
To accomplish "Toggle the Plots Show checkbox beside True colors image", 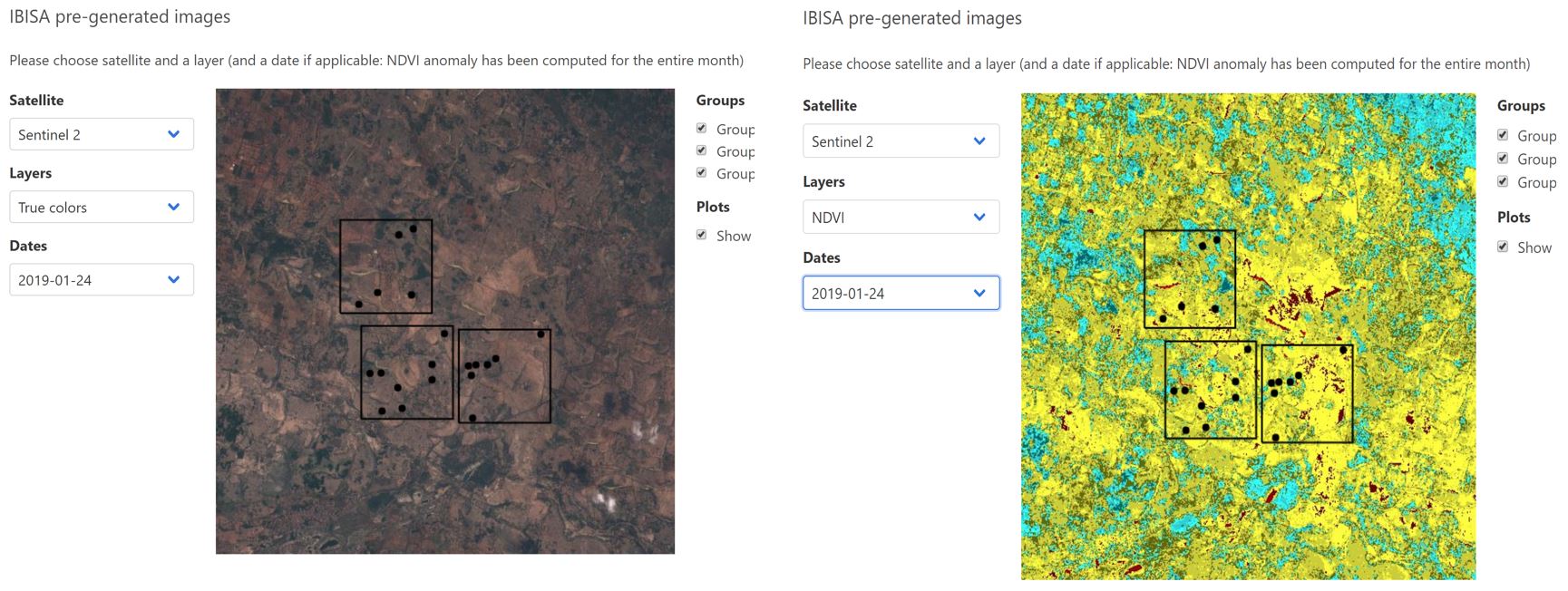I will point(701,234).
